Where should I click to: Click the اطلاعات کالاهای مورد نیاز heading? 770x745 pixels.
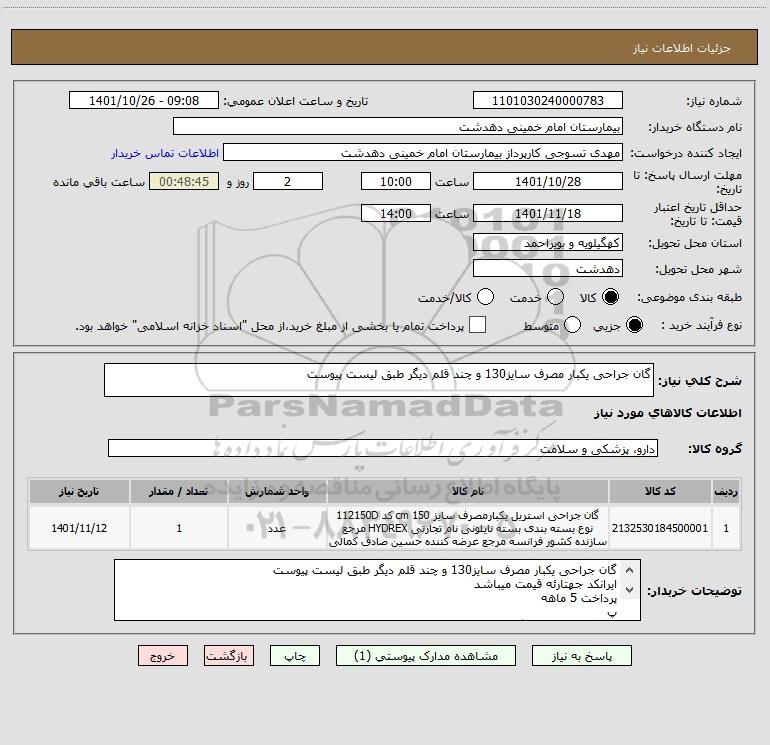[667, 413]
